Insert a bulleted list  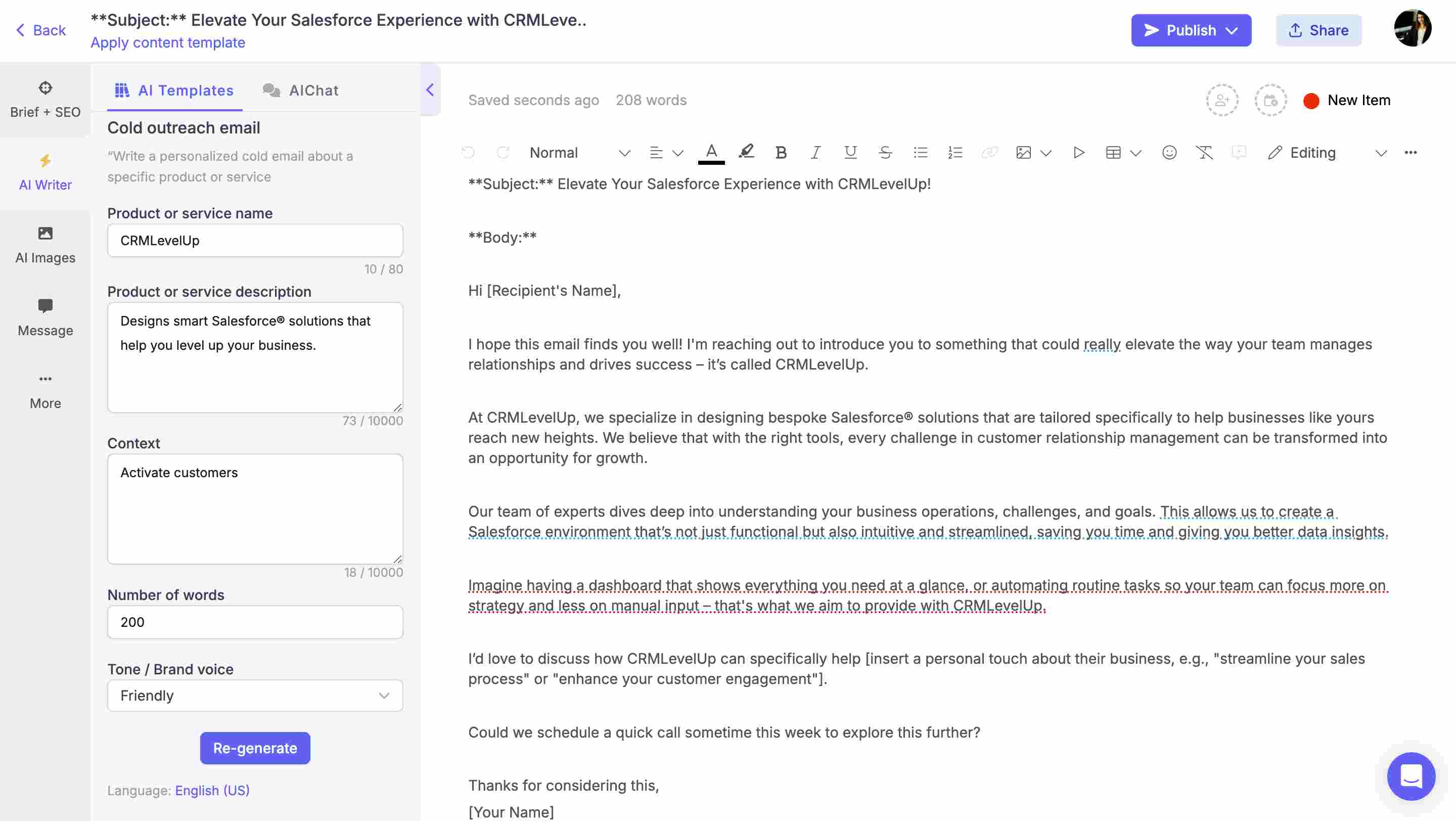920,153
